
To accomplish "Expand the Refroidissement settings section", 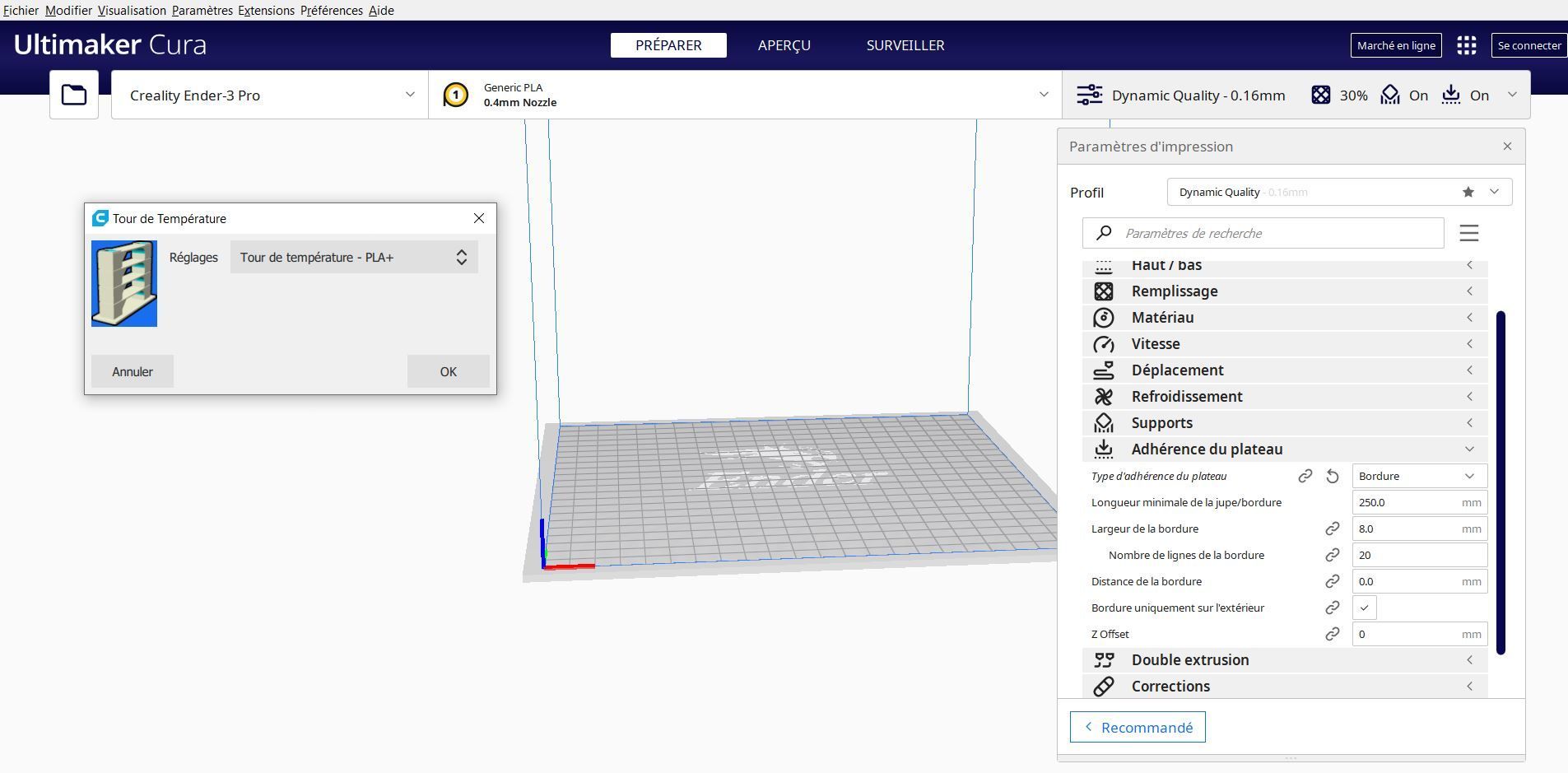I will tap(1285, 396).
